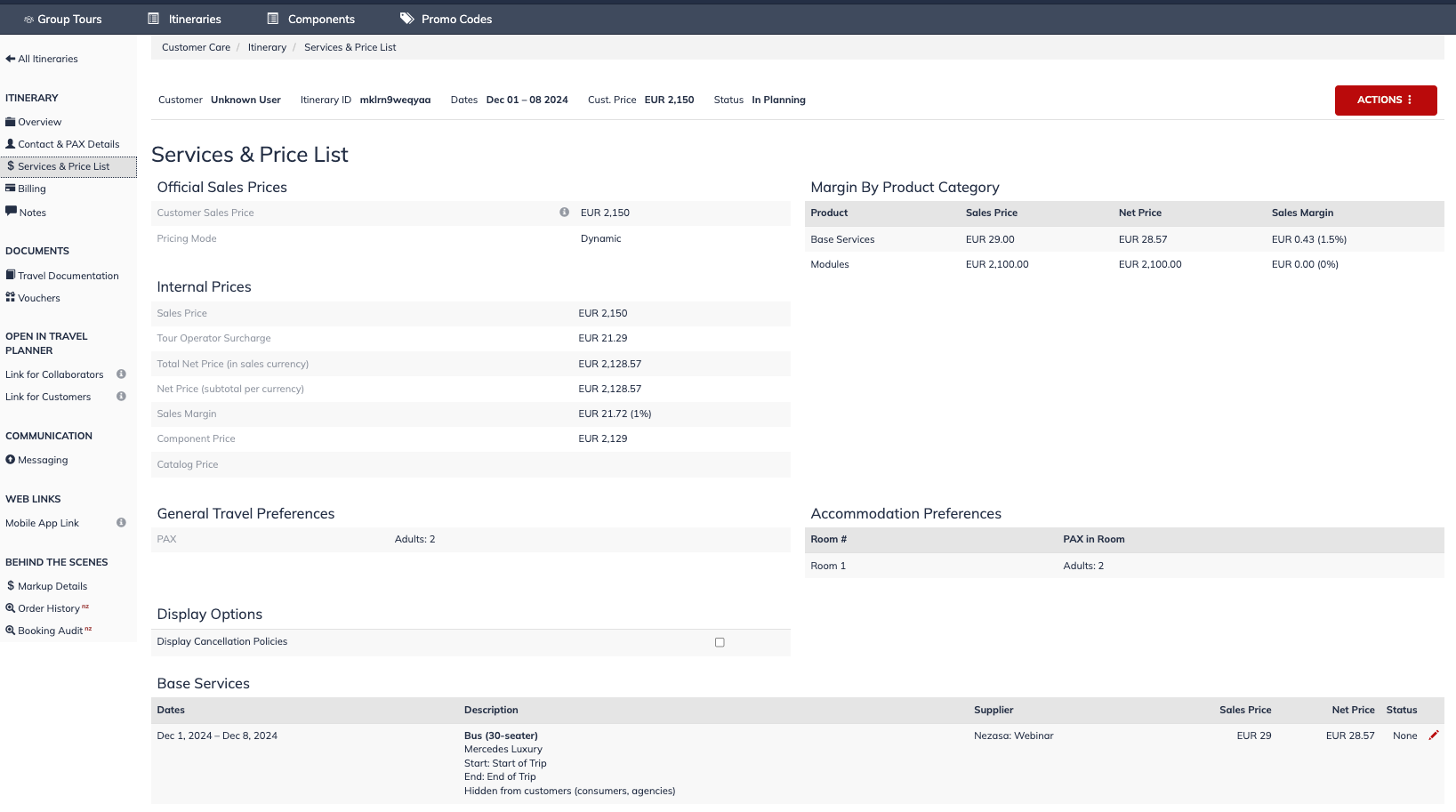Click the Customer Sales Price value EUR 2,150
1456x812 pixels.
pos(605,213)
